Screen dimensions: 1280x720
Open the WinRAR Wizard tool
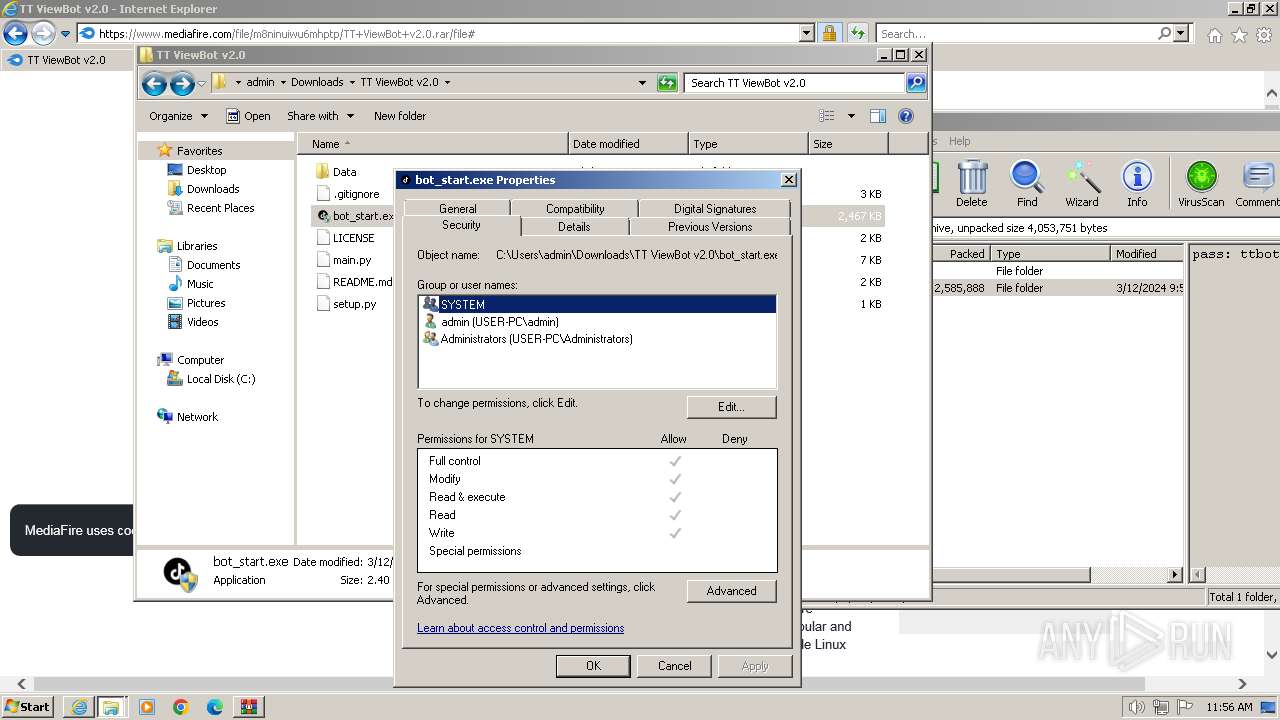point(1081,184)
